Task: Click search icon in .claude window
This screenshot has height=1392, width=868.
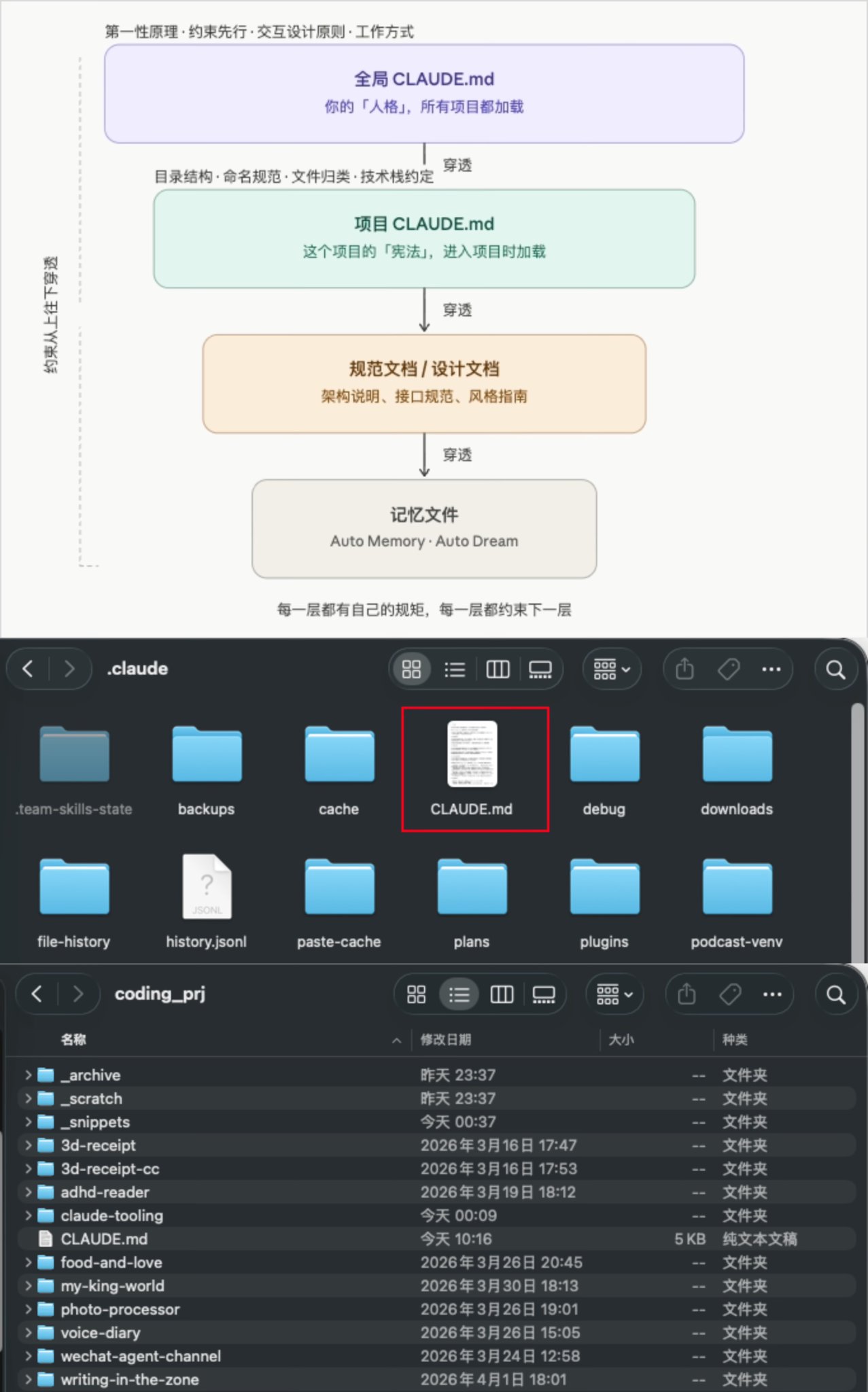Action: pyautogui.click(x=835, y=670)
